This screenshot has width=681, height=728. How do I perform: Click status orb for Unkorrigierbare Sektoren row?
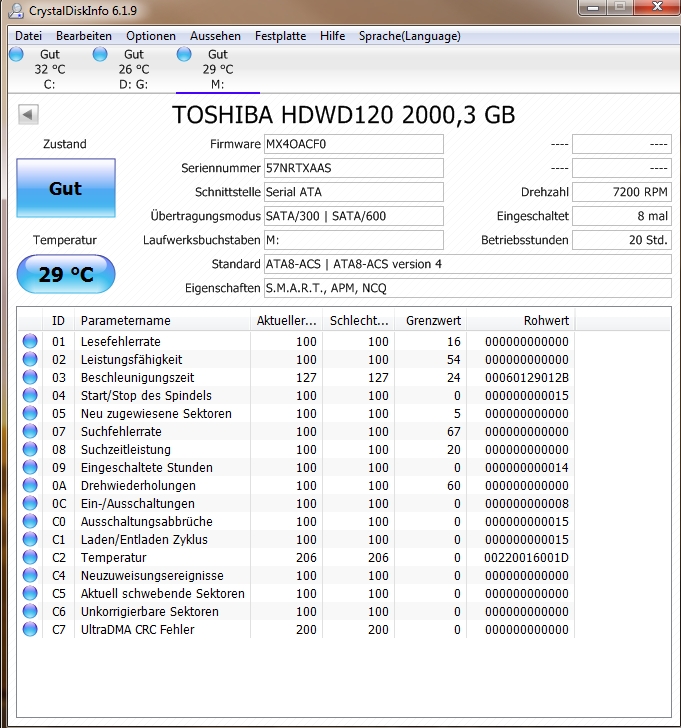pos(30,611)
